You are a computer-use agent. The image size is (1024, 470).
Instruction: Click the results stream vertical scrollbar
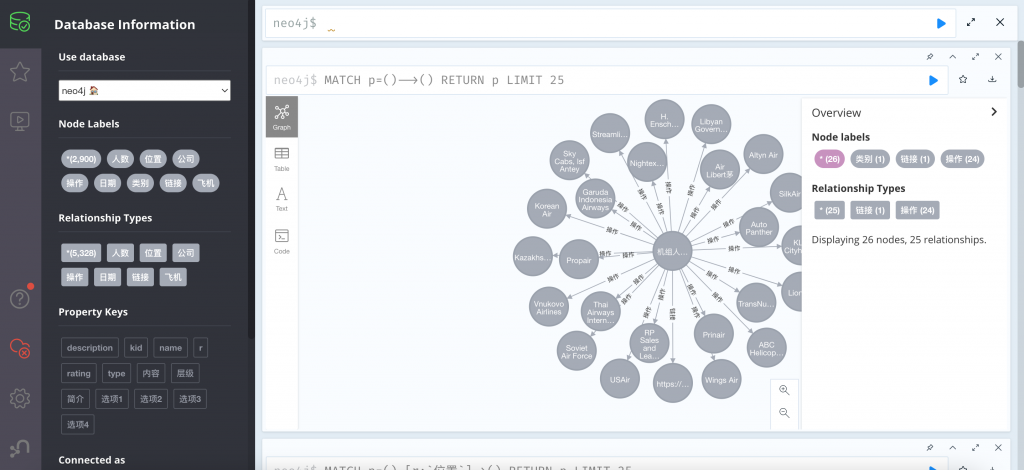pos(1020,64)
